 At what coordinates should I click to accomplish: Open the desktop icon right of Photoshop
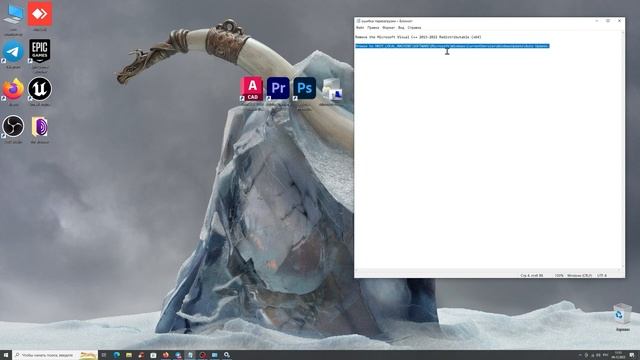pos(331,91)
